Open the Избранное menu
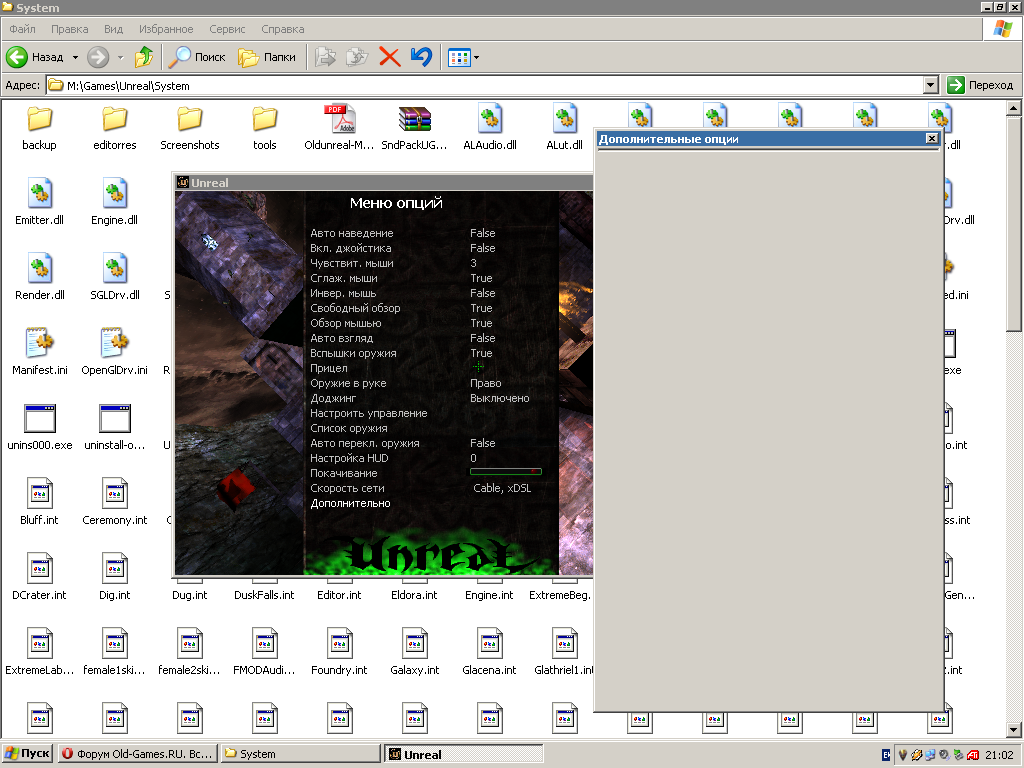The width and height of the screenshot is (1024, 768). tap(165, 30)
